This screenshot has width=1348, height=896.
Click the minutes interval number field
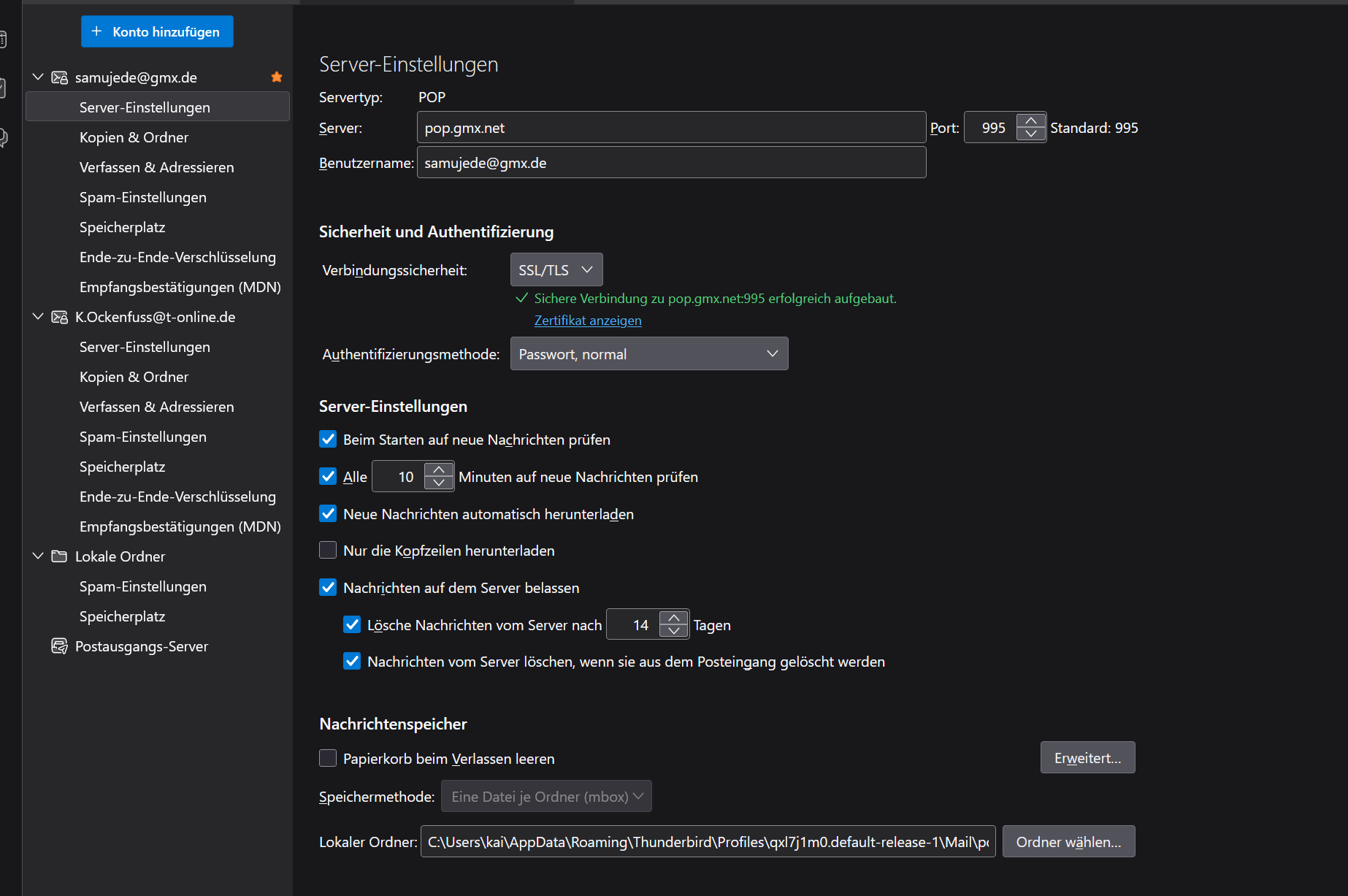[399, 476]
